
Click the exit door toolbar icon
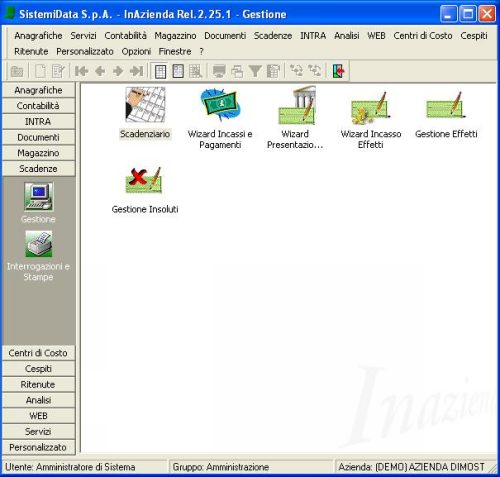pos(338,71)
